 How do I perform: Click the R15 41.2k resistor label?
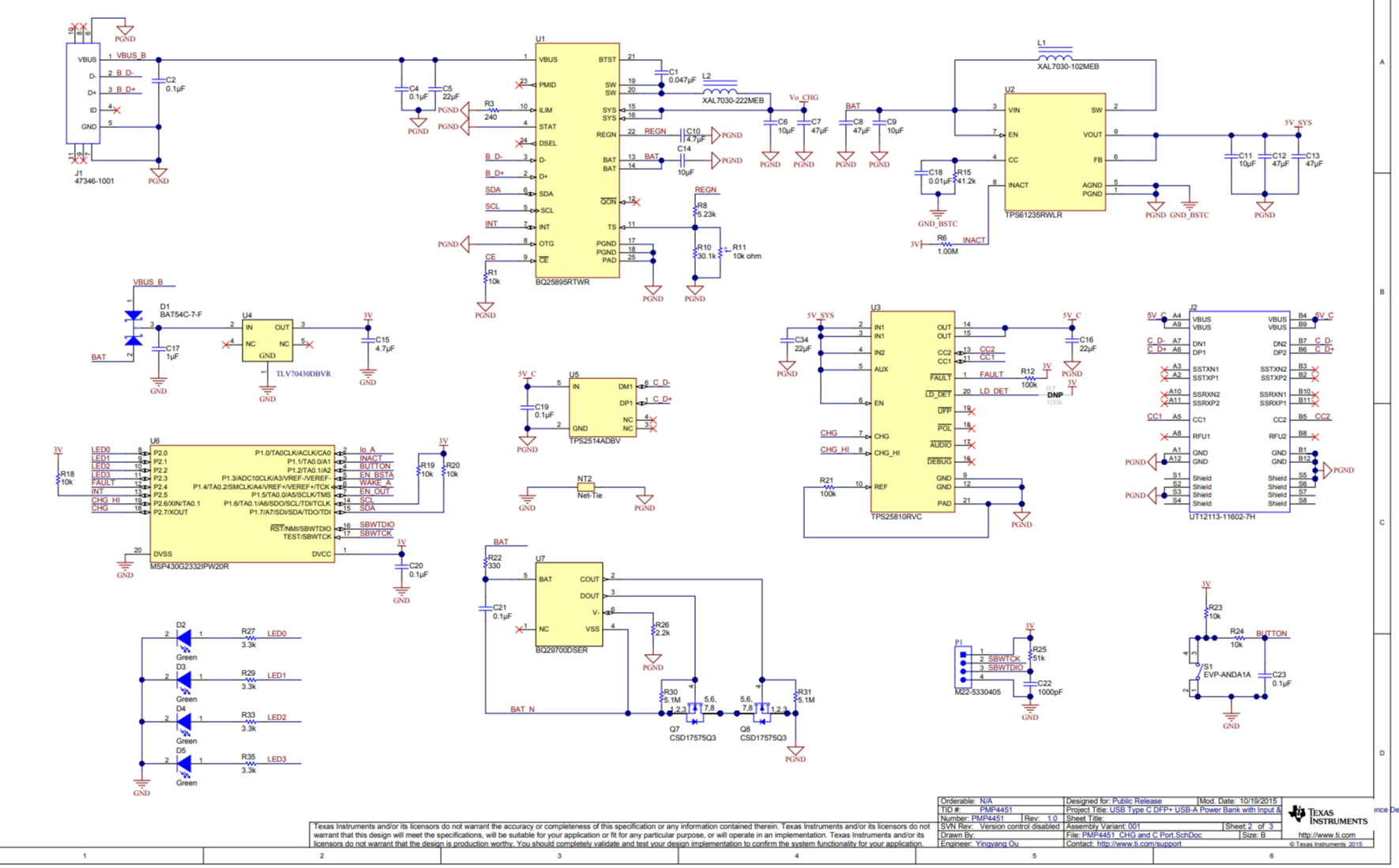tap(966, 176)
